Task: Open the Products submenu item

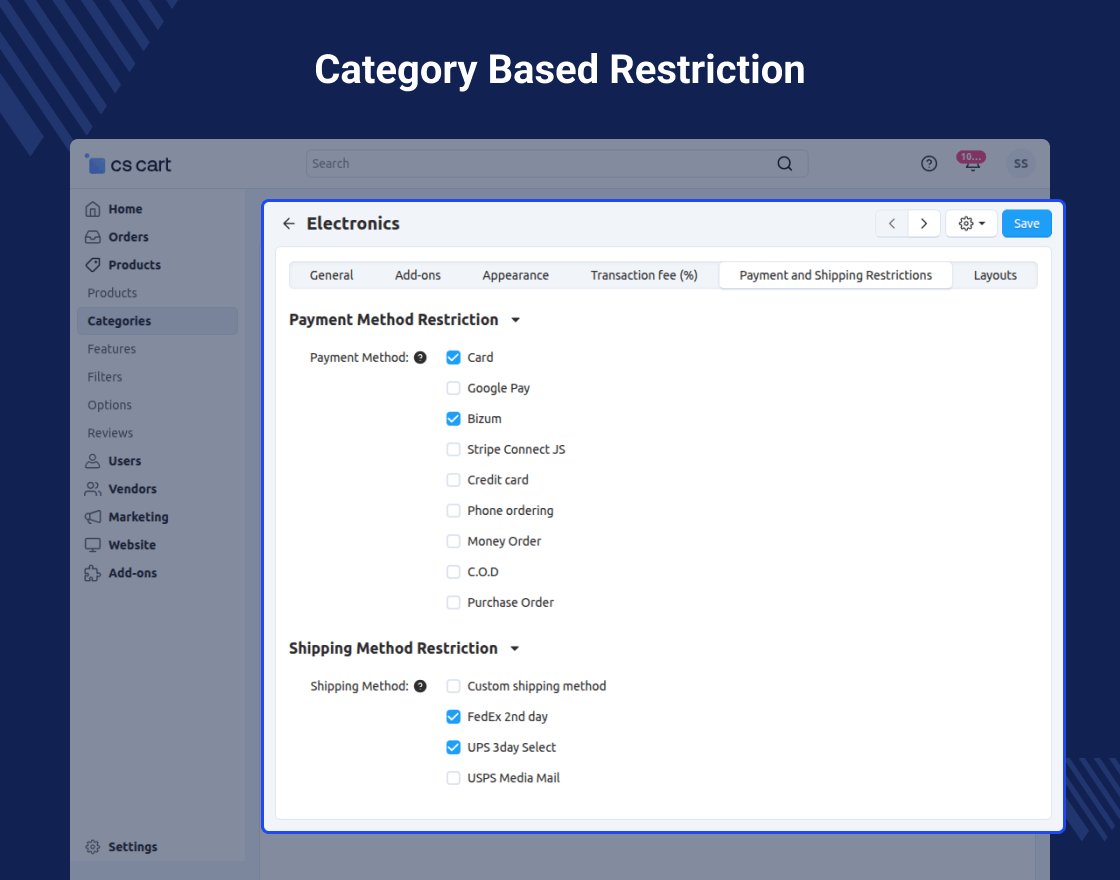Action: (x=112, y=293)
